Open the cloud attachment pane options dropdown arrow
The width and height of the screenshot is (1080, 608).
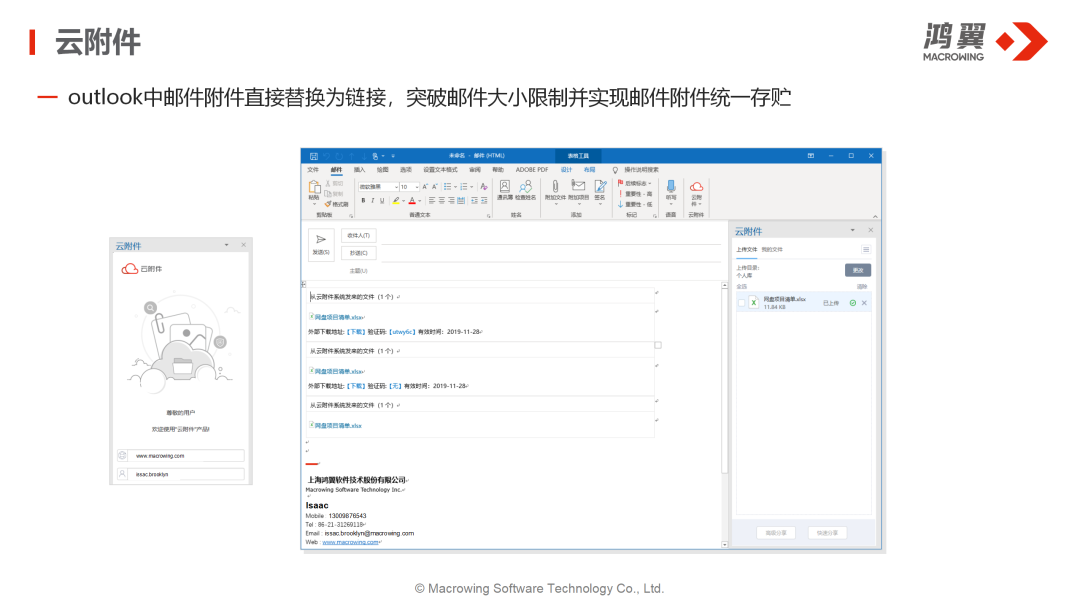(x=853, y=230)
